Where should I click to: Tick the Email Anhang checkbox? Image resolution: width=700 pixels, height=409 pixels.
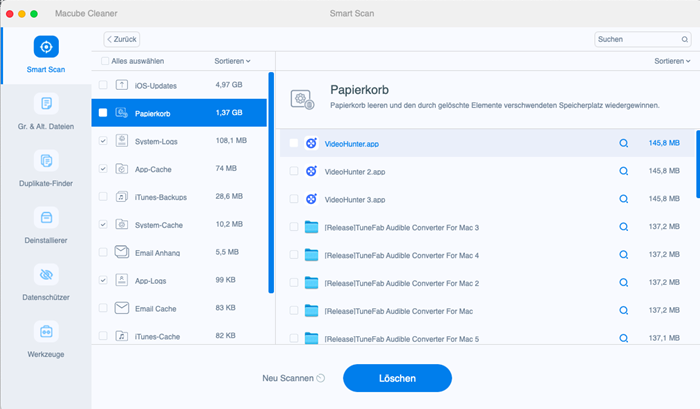click(103, 252)
